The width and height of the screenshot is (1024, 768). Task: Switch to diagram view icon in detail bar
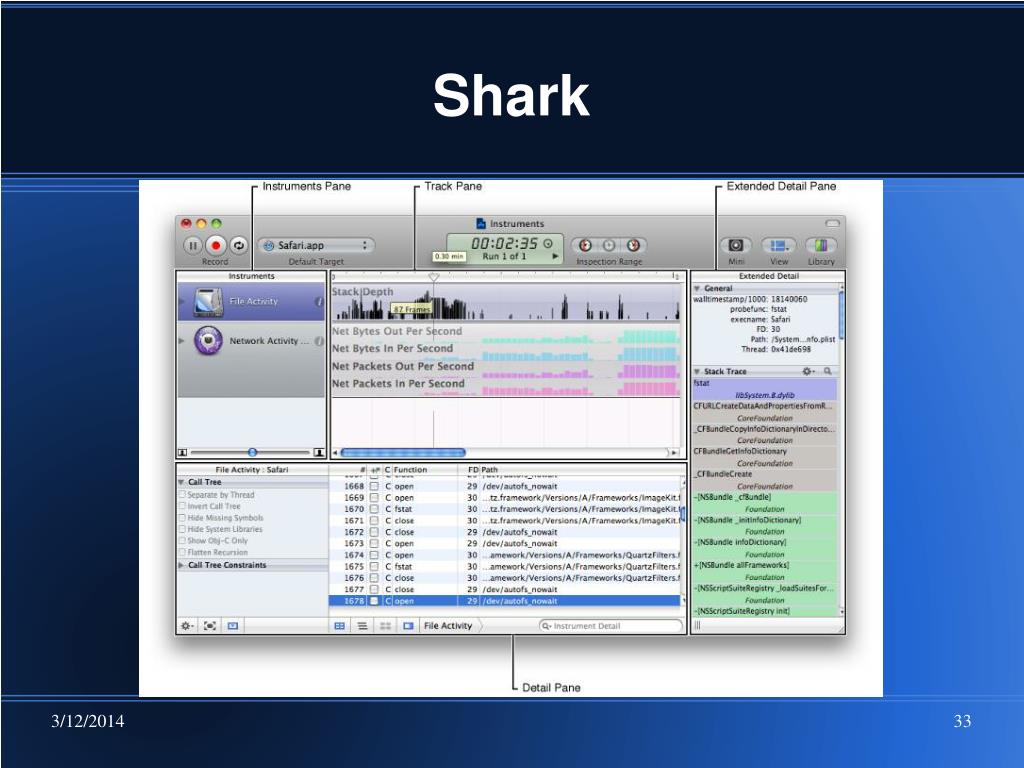coord(385,626)
